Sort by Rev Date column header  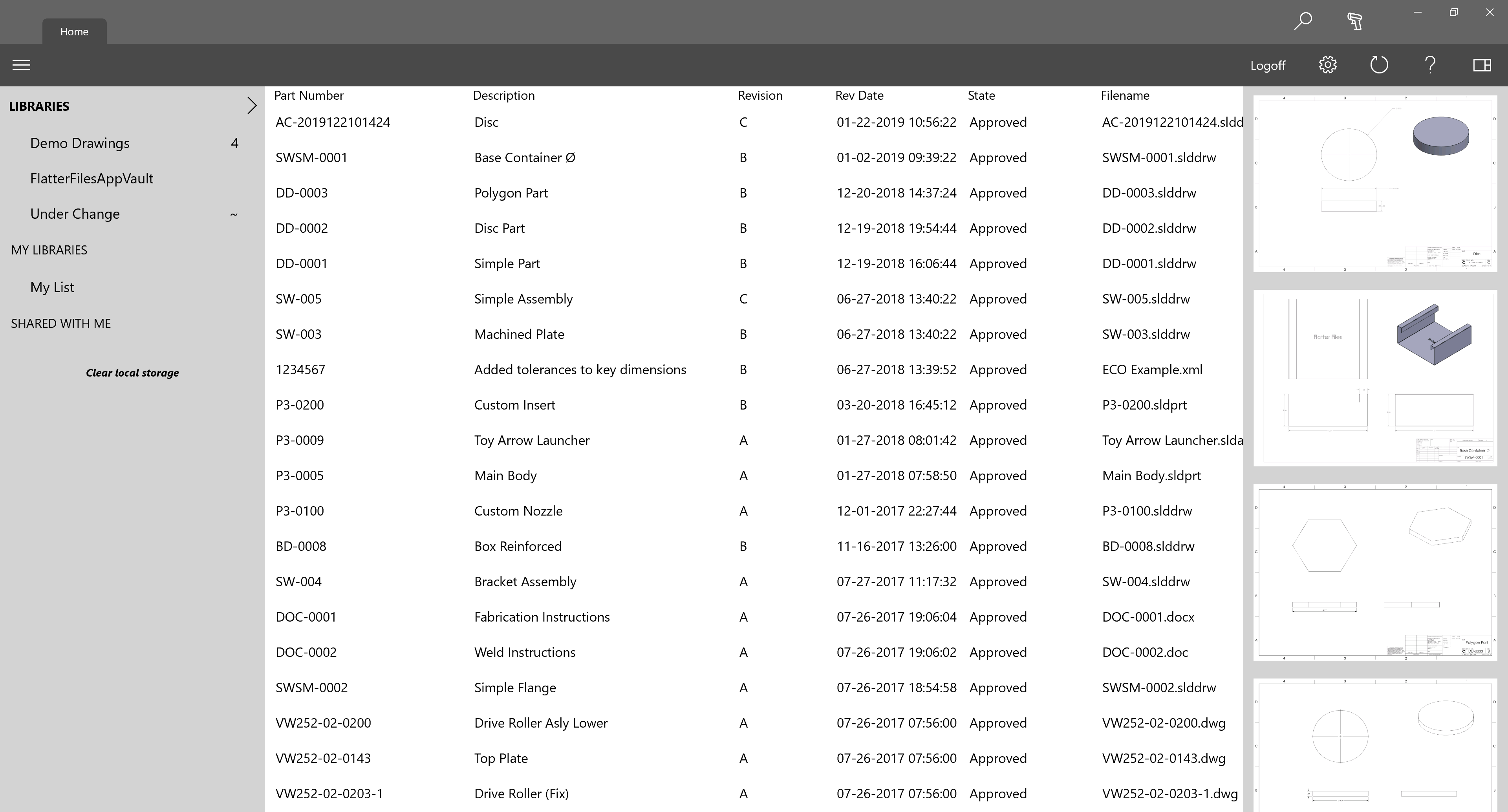(x=859, y=95)
